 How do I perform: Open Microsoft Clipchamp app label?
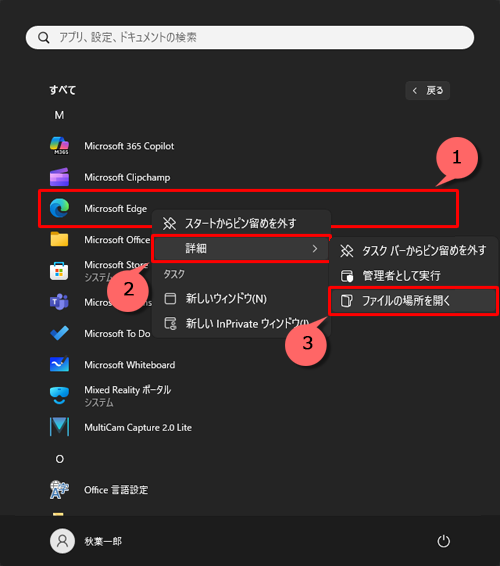coord(127,177)
